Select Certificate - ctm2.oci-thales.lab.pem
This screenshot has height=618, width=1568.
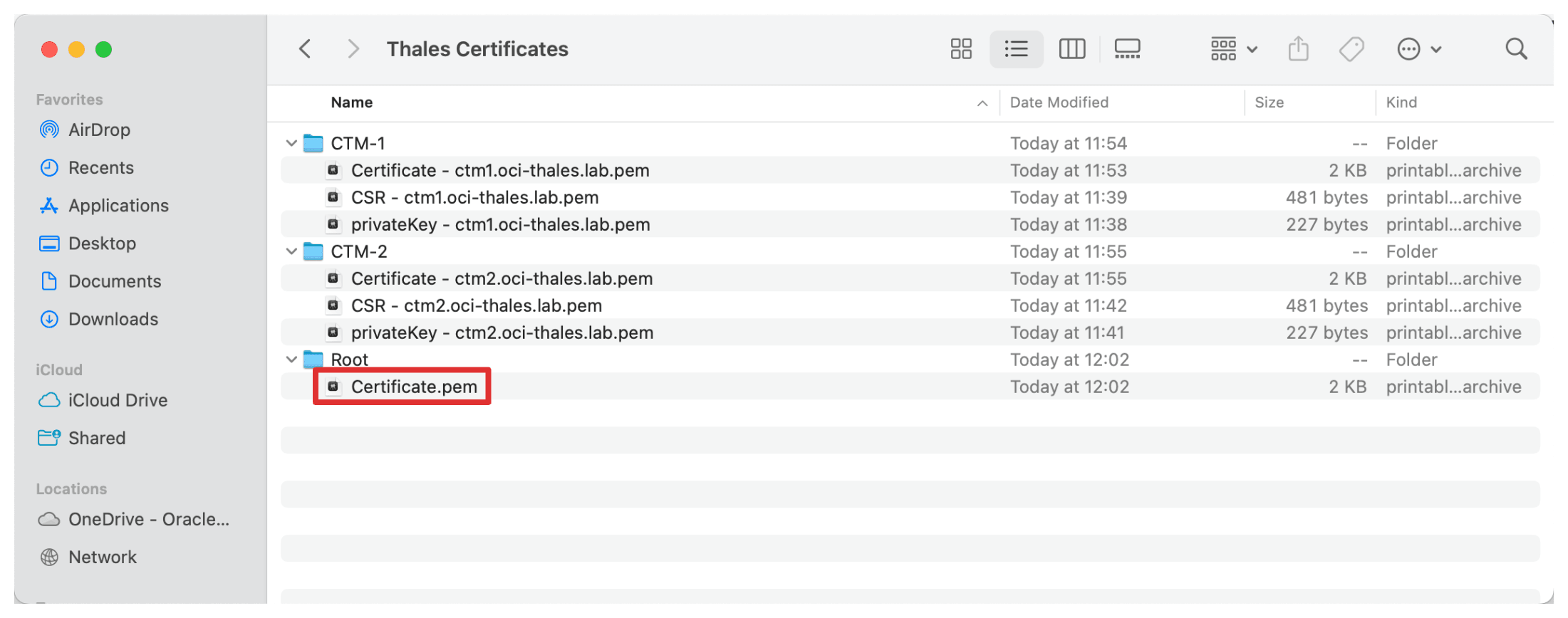coord(910,278)
